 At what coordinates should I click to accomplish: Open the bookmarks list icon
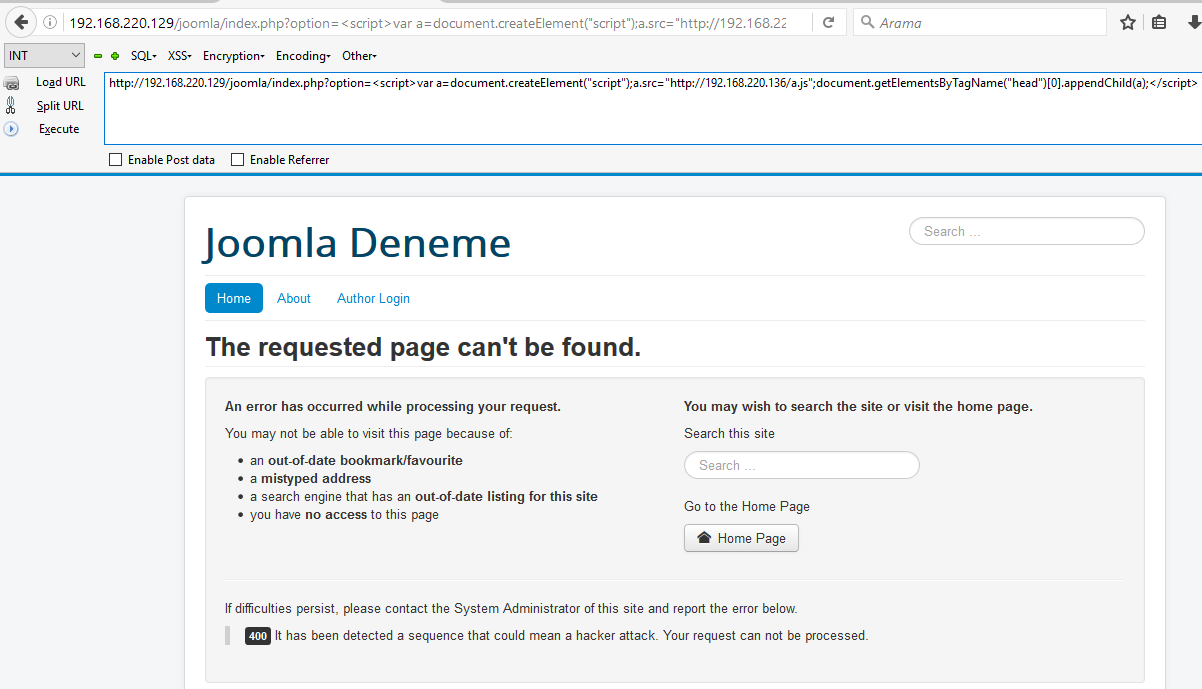click(x=1159, y=22)
